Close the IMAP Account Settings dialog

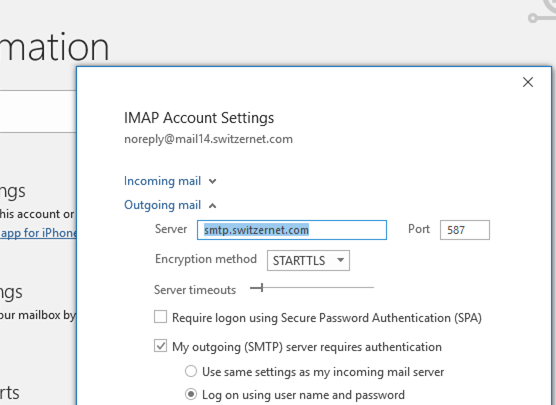[528, 82]
